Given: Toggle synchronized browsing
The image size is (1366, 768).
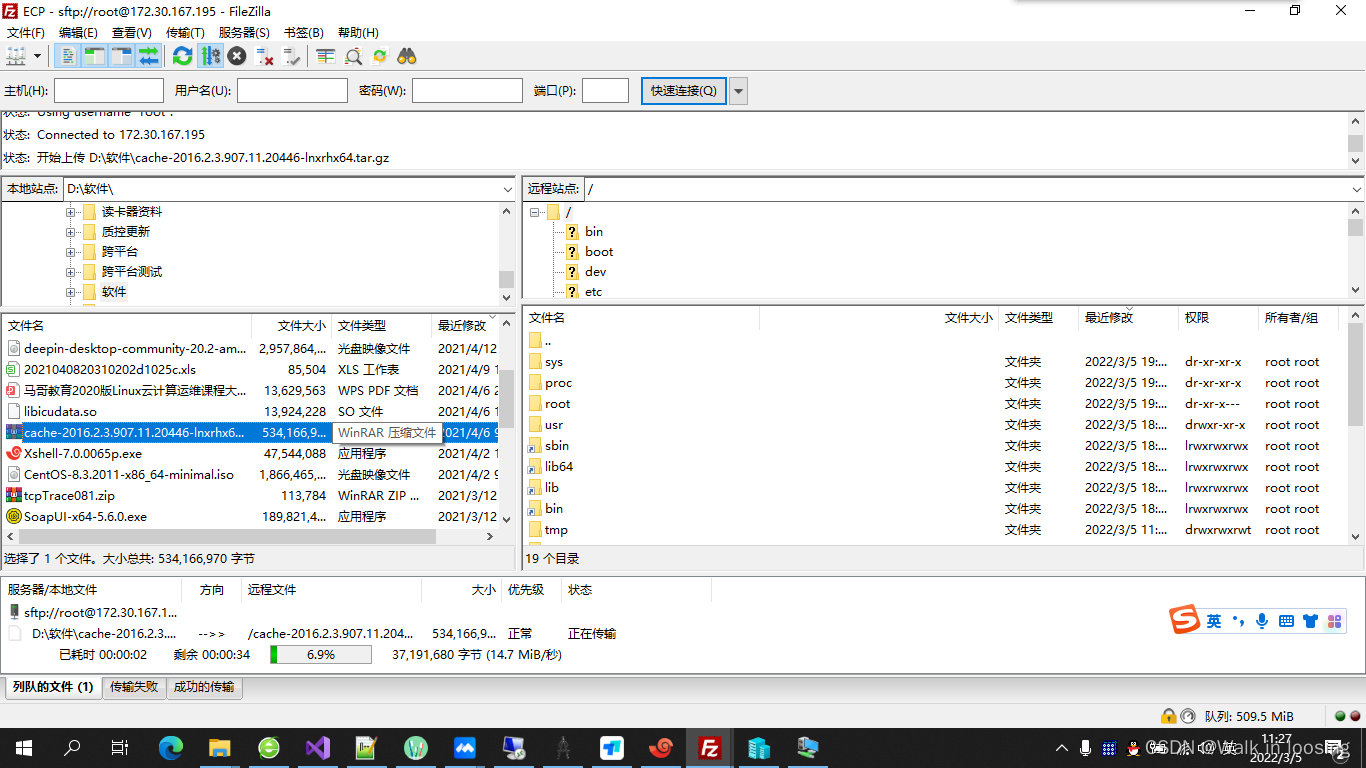Looking at the screenshot, I should (x=380, y=56).
